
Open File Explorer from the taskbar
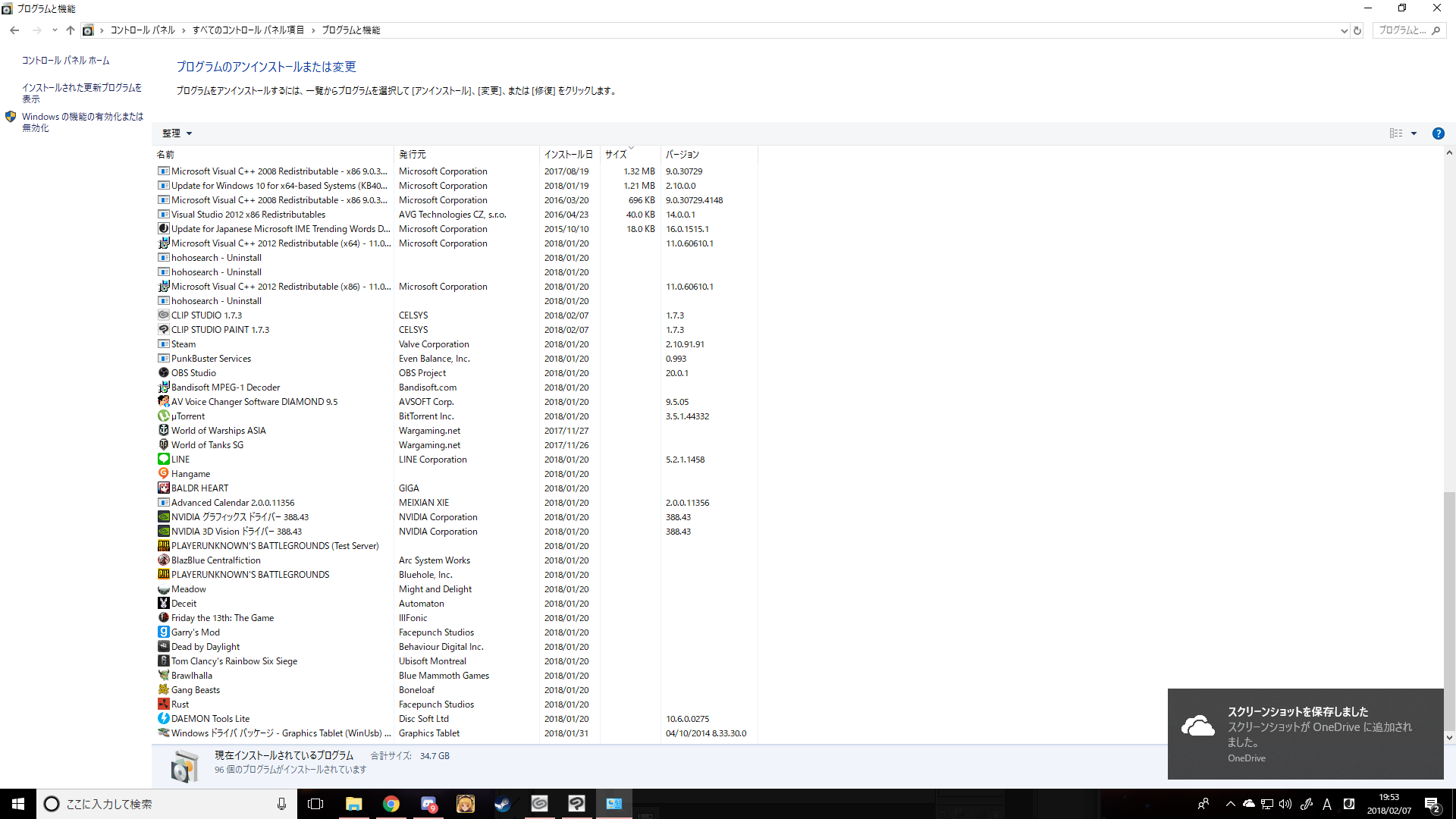click(x=353, y=804)
